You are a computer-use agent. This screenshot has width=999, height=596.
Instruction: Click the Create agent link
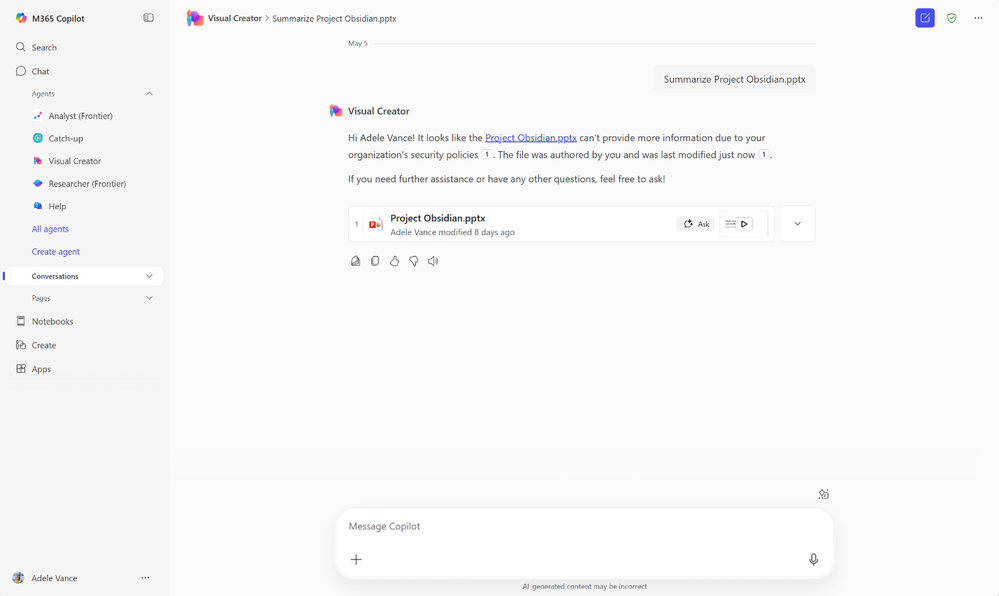click(56, 252)
